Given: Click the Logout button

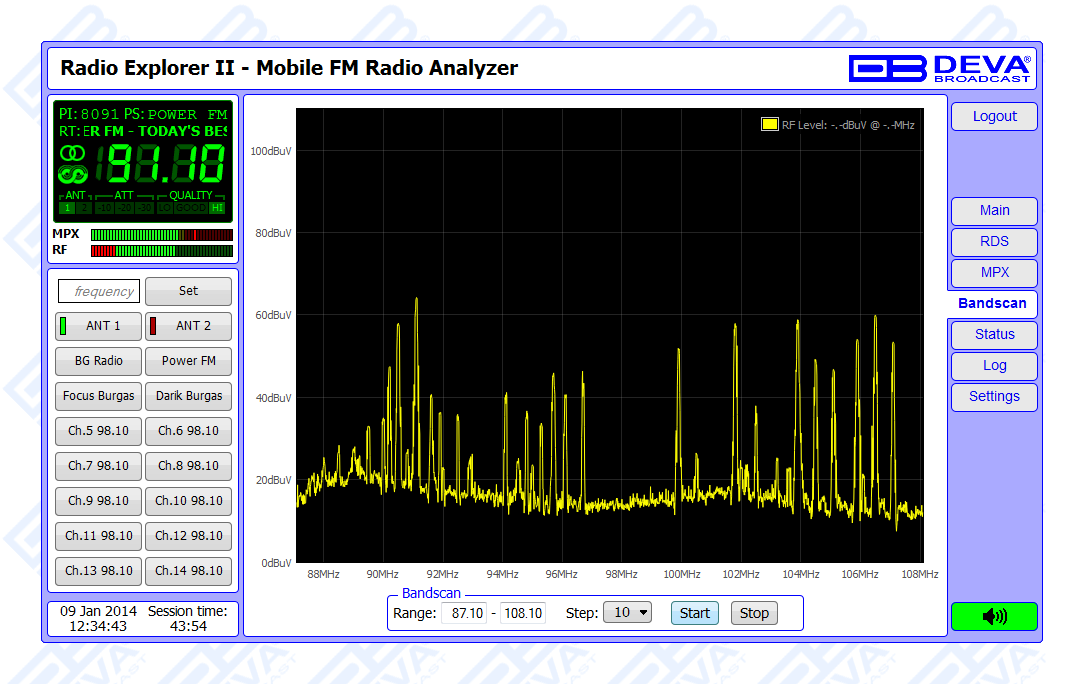Looking at the screenshot, I should tap(994, 117).
